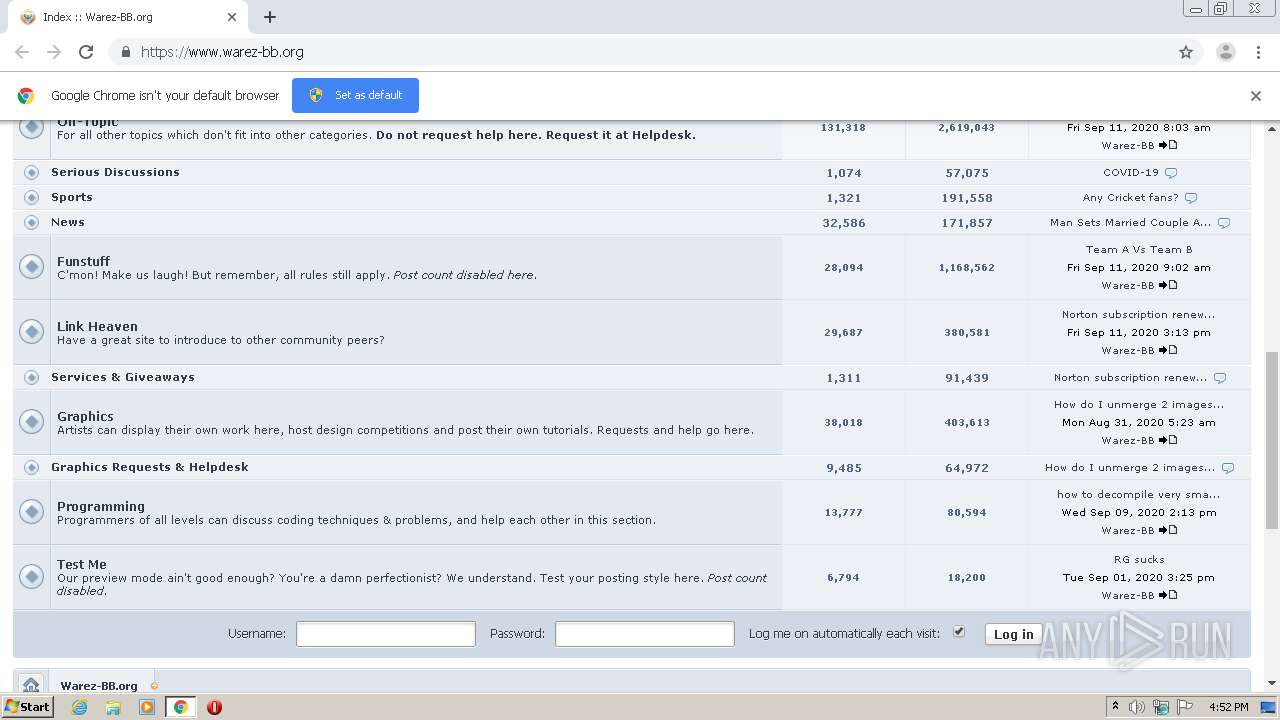Viewport: 1280px width, 720px height.
Task: Click speech bubble next to Any Cricket fans?
Action: point(1191,198)
